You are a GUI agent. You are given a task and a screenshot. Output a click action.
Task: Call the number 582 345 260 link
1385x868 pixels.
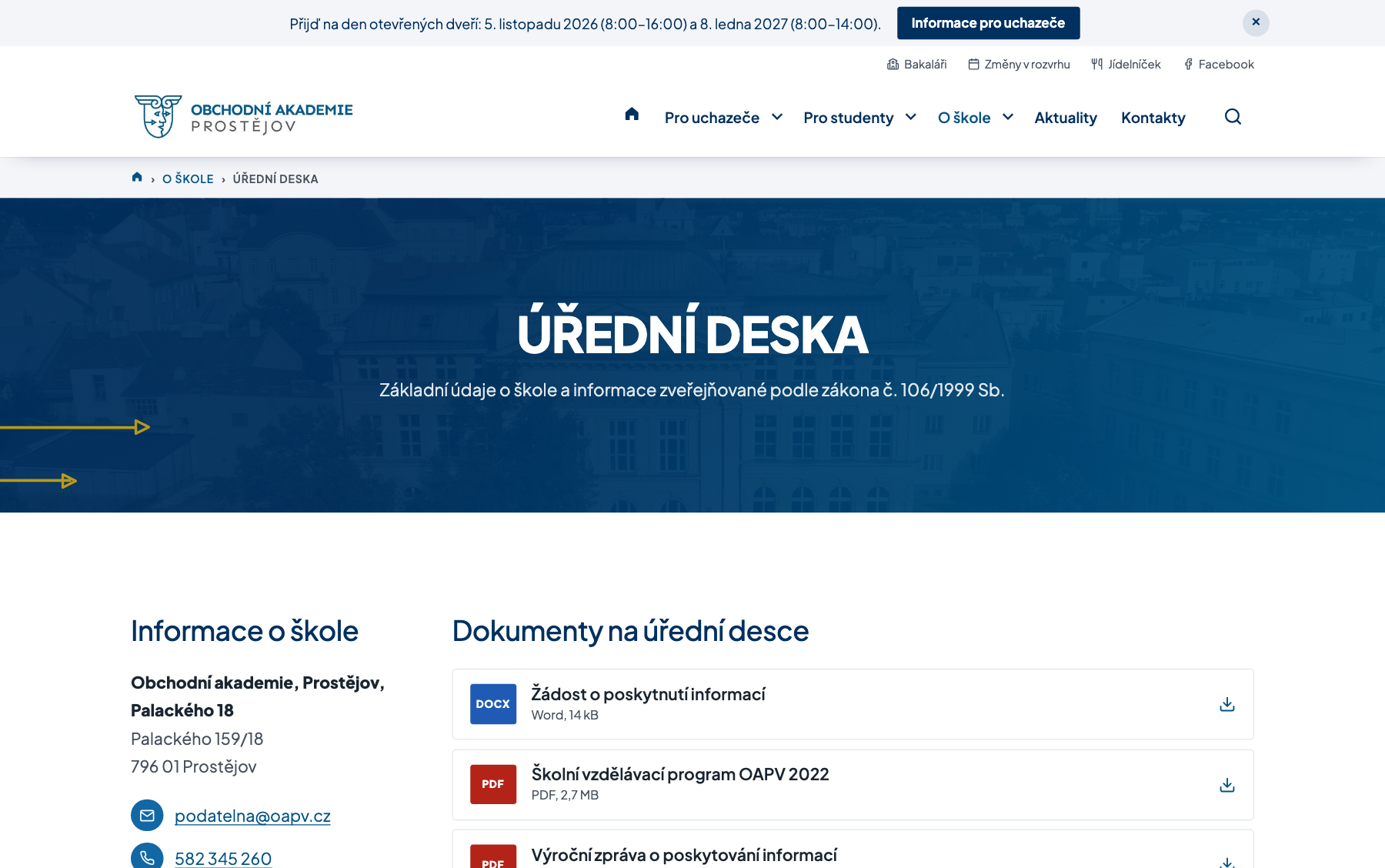tap(223, 858)
